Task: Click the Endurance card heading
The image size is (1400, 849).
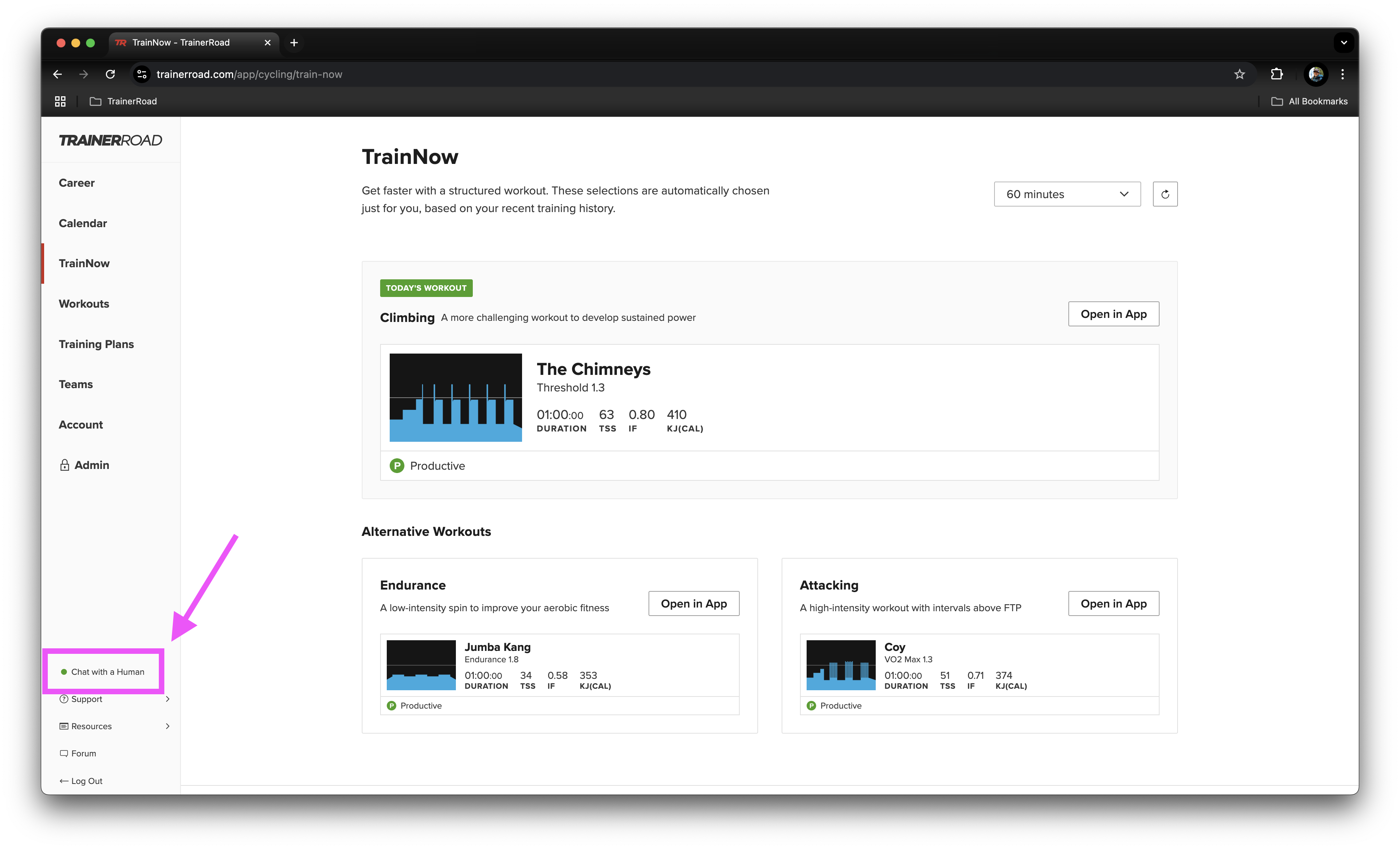Action: point(413,585)
